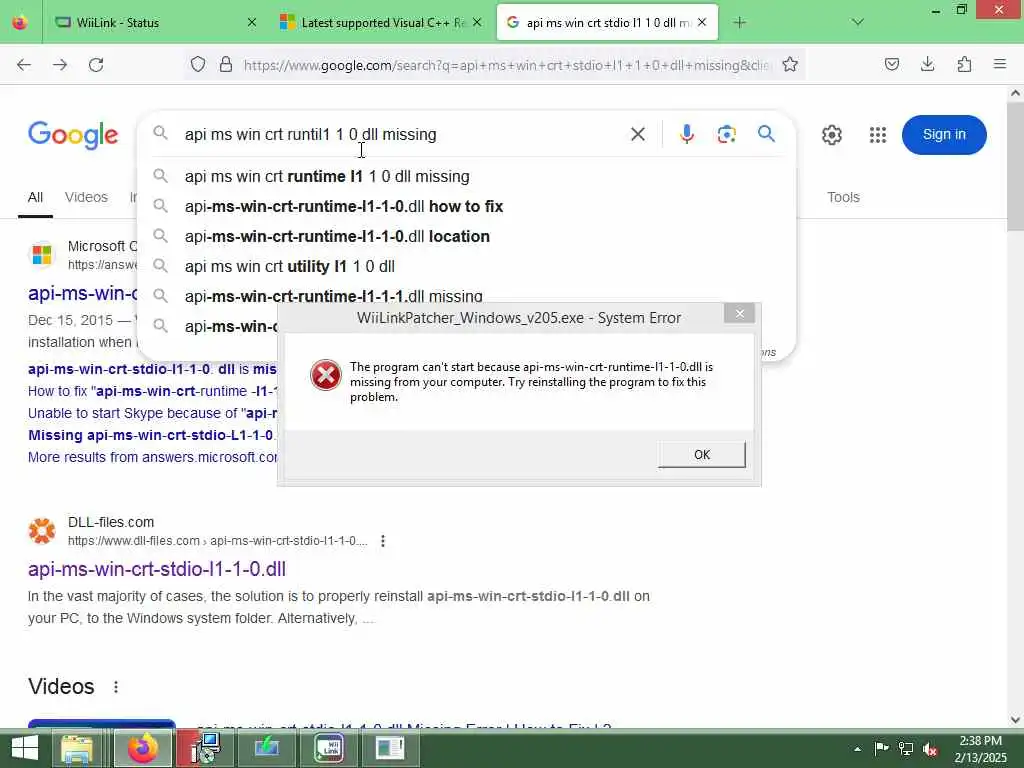
Task: Click OK in the System Error dialog
Action: click(701, 455)
